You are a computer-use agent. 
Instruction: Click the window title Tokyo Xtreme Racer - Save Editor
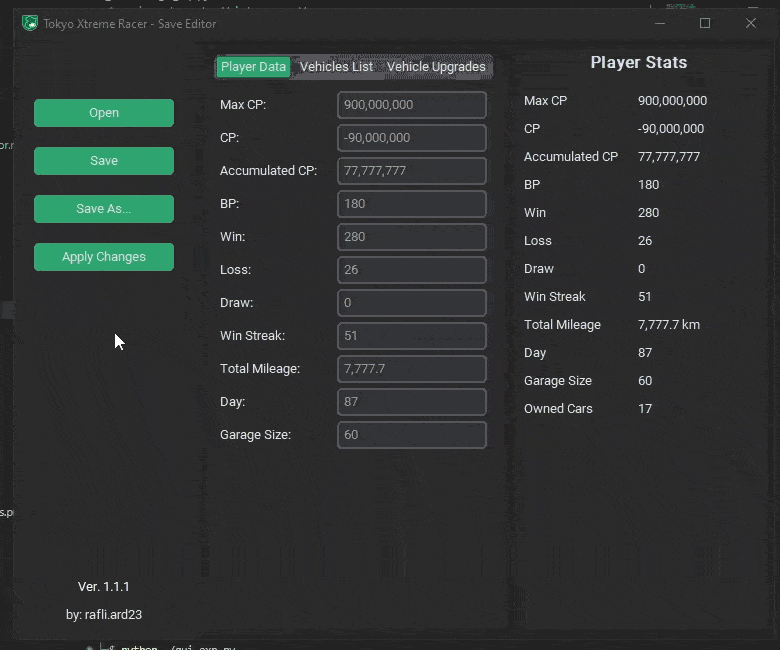129,24
